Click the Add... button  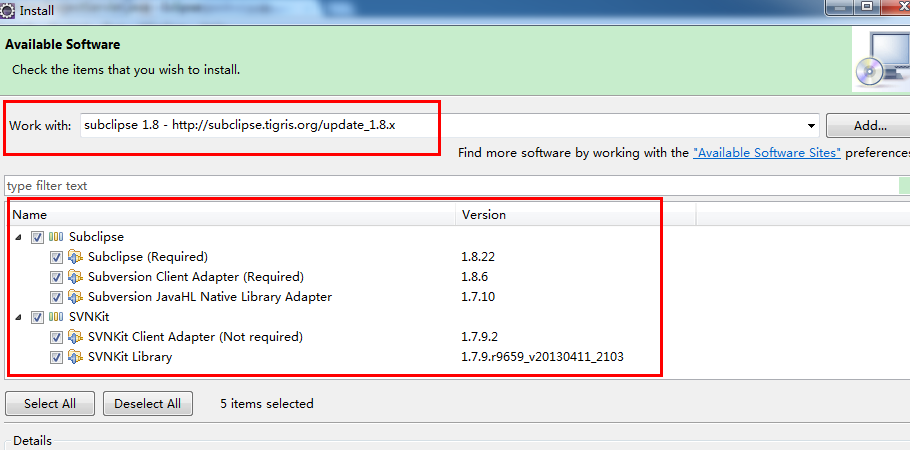pos(869,125)
